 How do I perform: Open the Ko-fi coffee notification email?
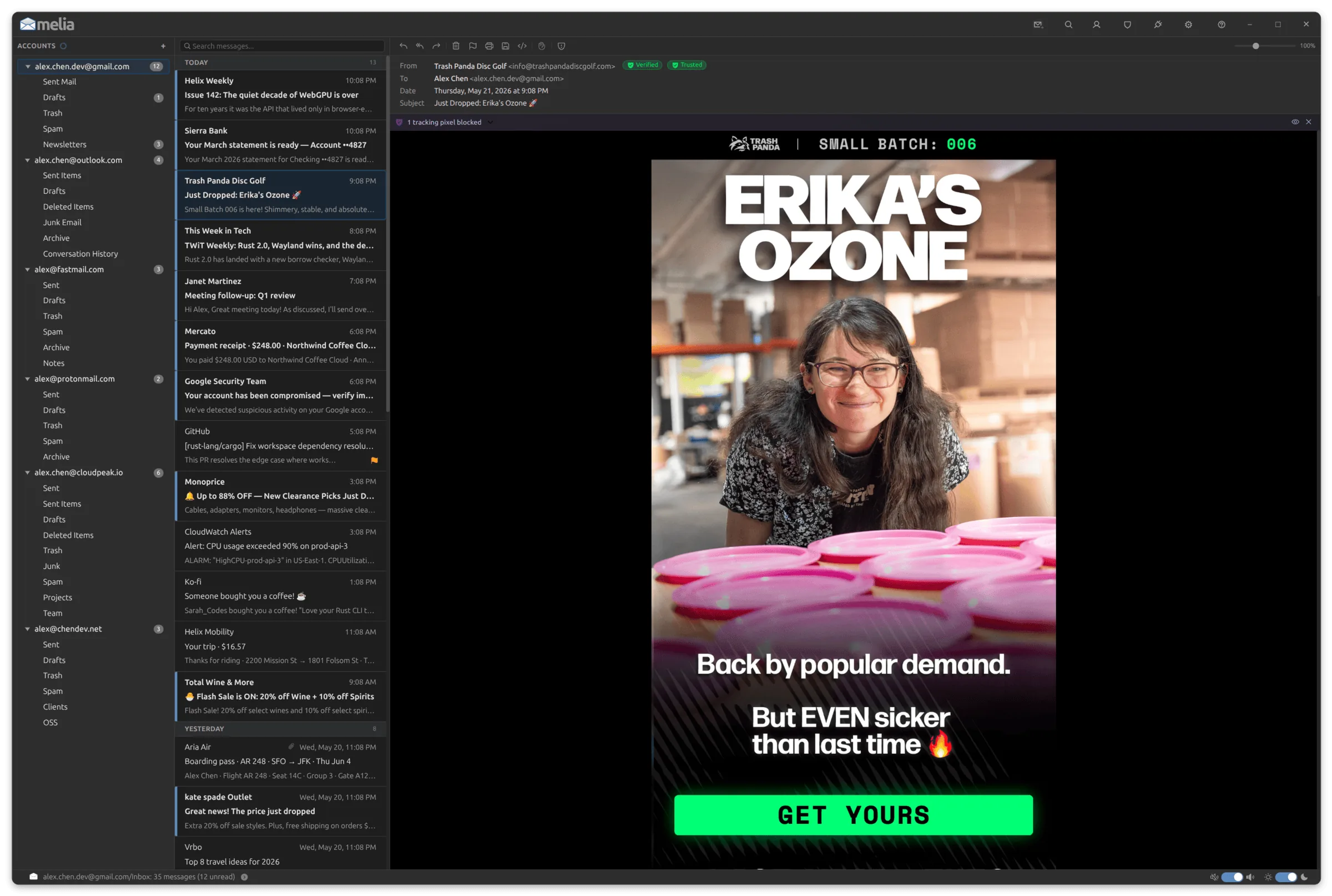(x=280, y=596)
